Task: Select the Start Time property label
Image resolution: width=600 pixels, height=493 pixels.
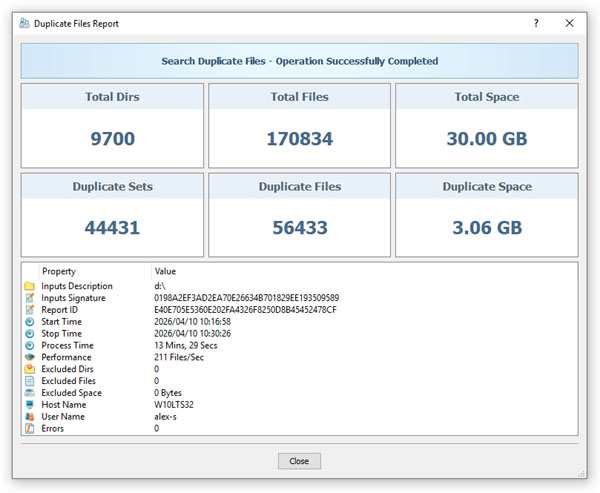Action: [61, 322]
